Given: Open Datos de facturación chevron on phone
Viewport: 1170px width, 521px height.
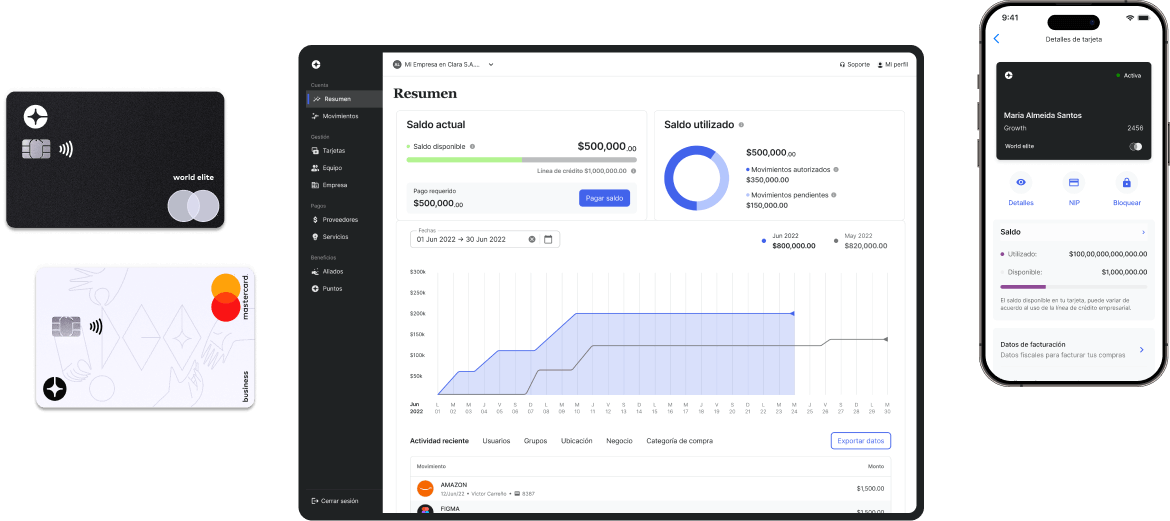Looking at the screenshot, I should tap(1141, 349).
